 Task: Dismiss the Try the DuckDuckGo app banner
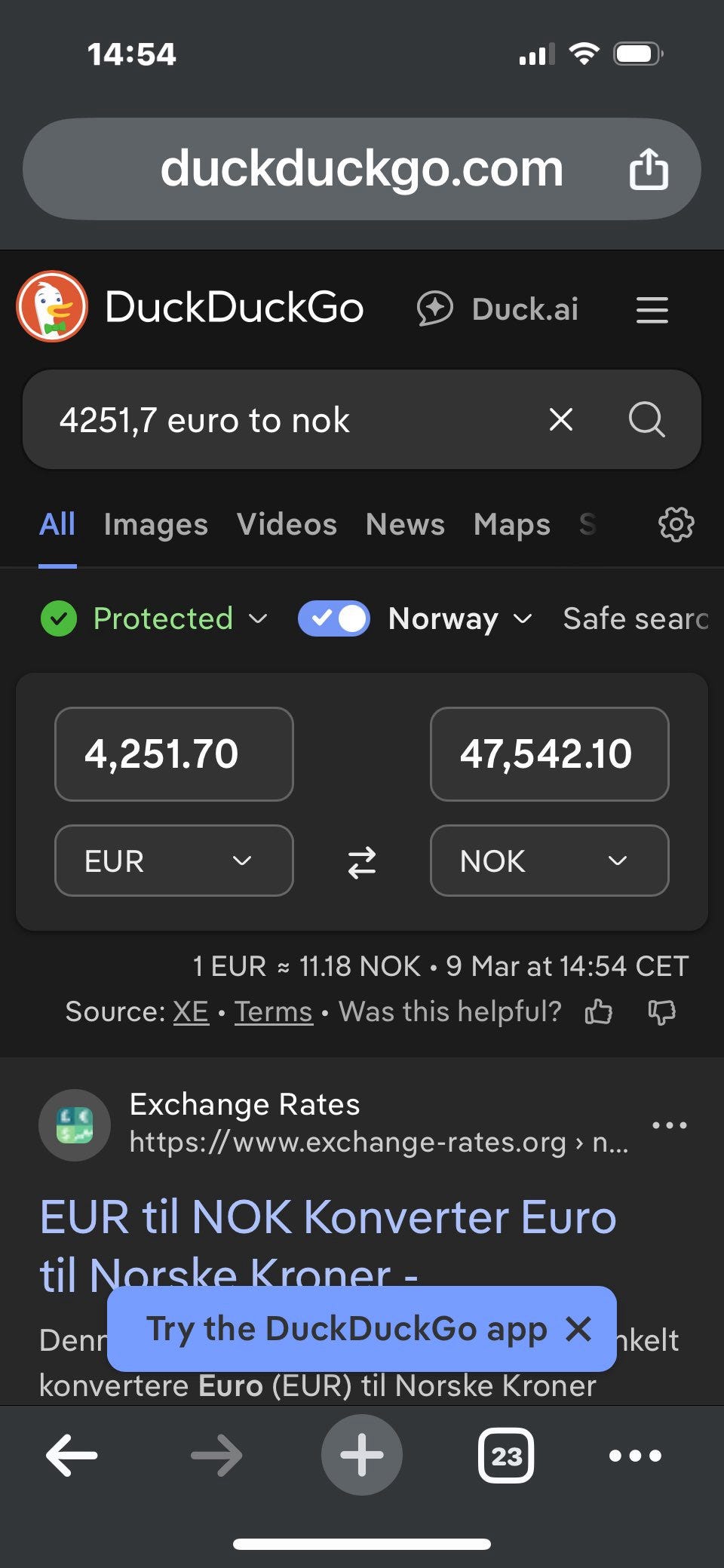pyautogui.click(x=578, y=1329)
